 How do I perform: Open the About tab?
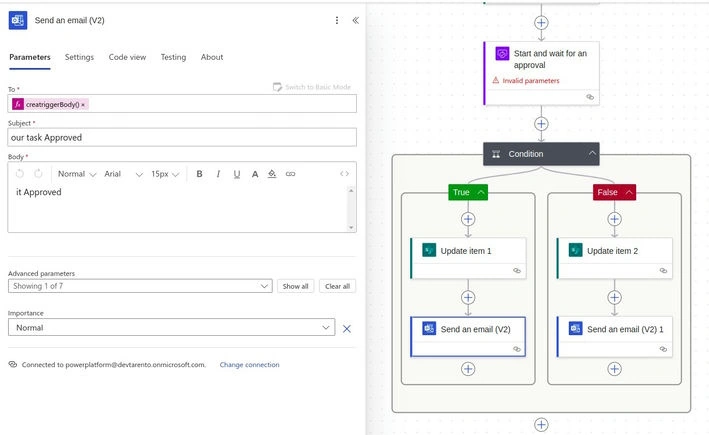pyautogui.click(x=212, y=57)
